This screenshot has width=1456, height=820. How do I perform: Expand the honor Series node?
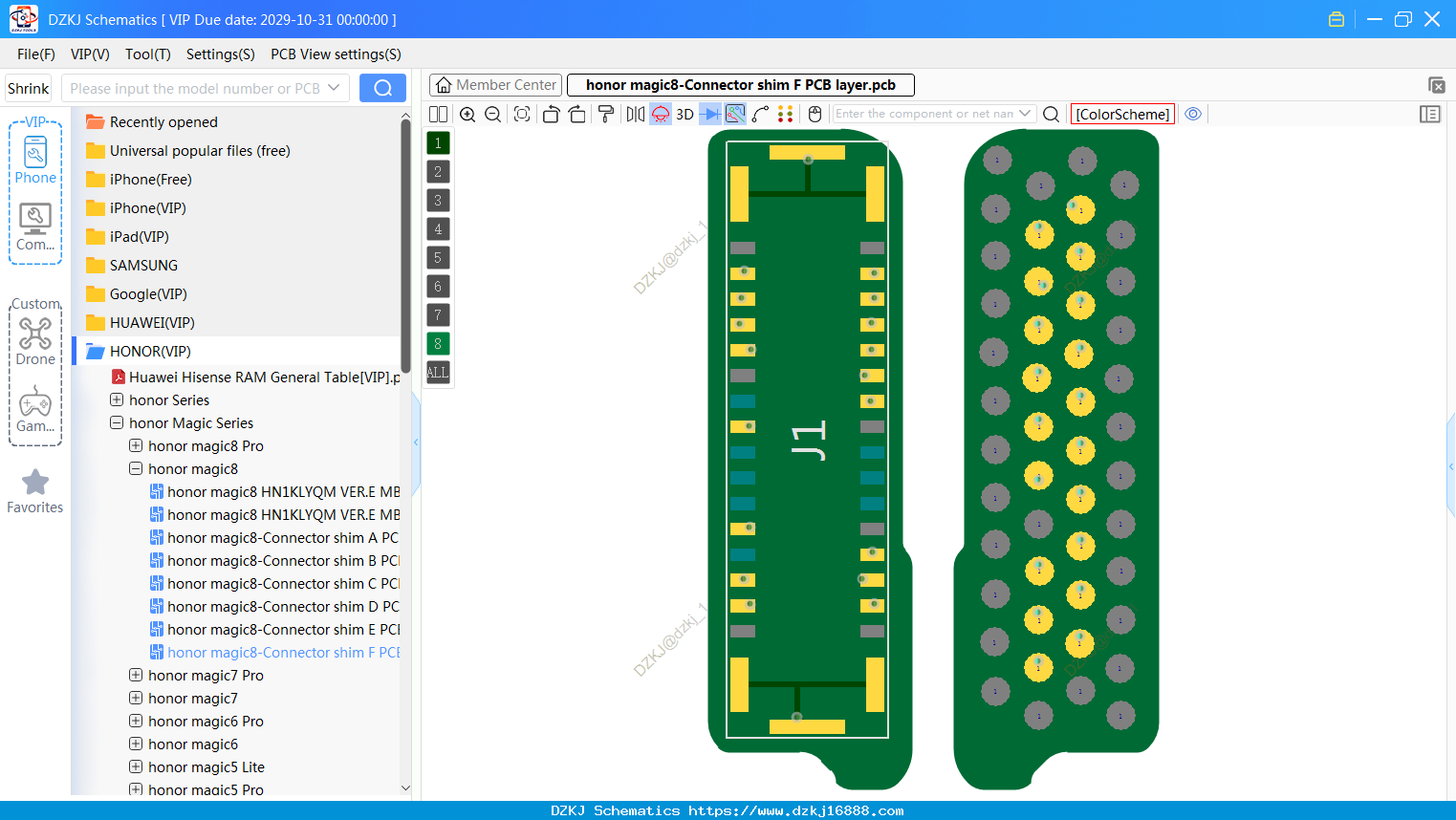click(117, 399)
